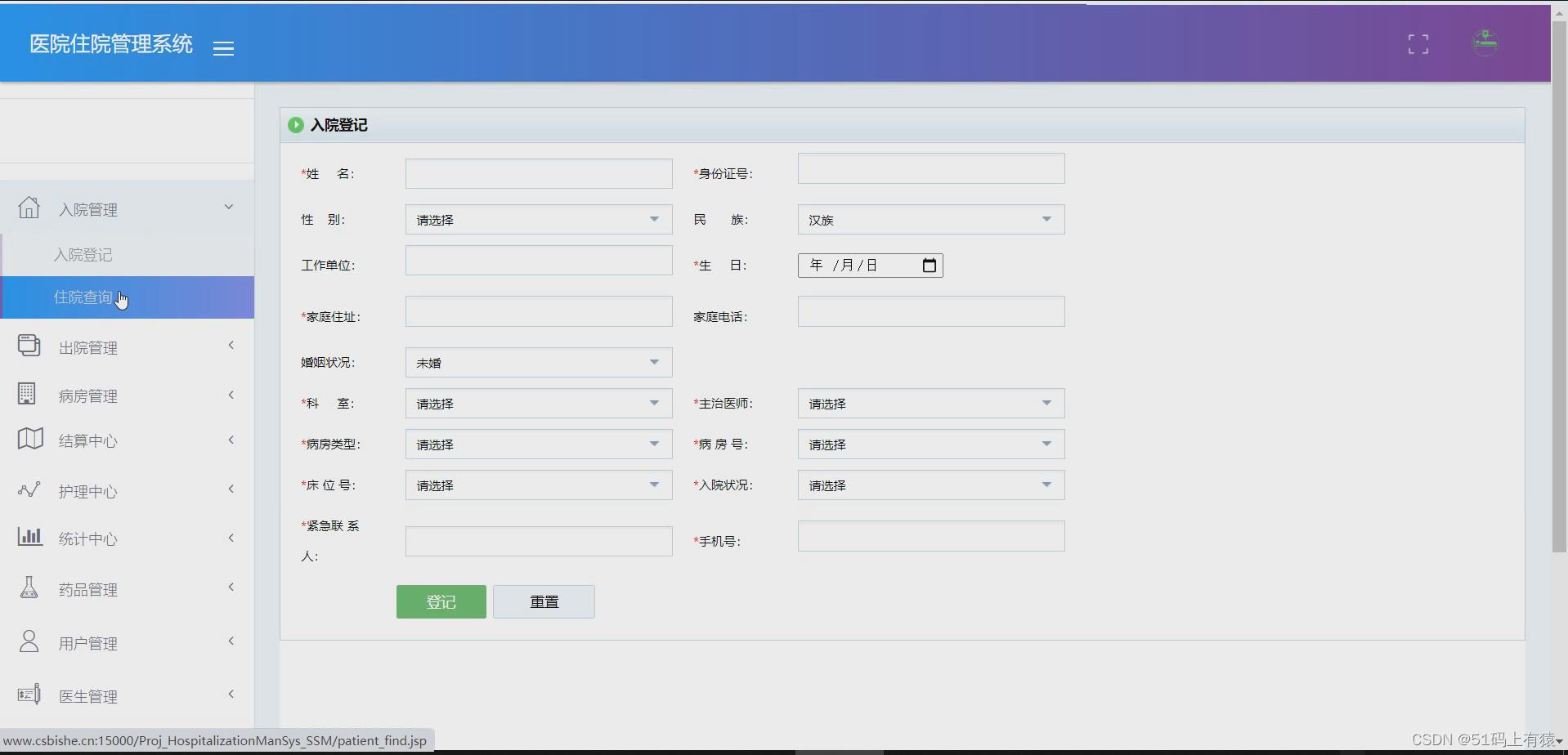Click the 家庭电话 input field
Screen dimensions: 1568x755
[931, 311]
